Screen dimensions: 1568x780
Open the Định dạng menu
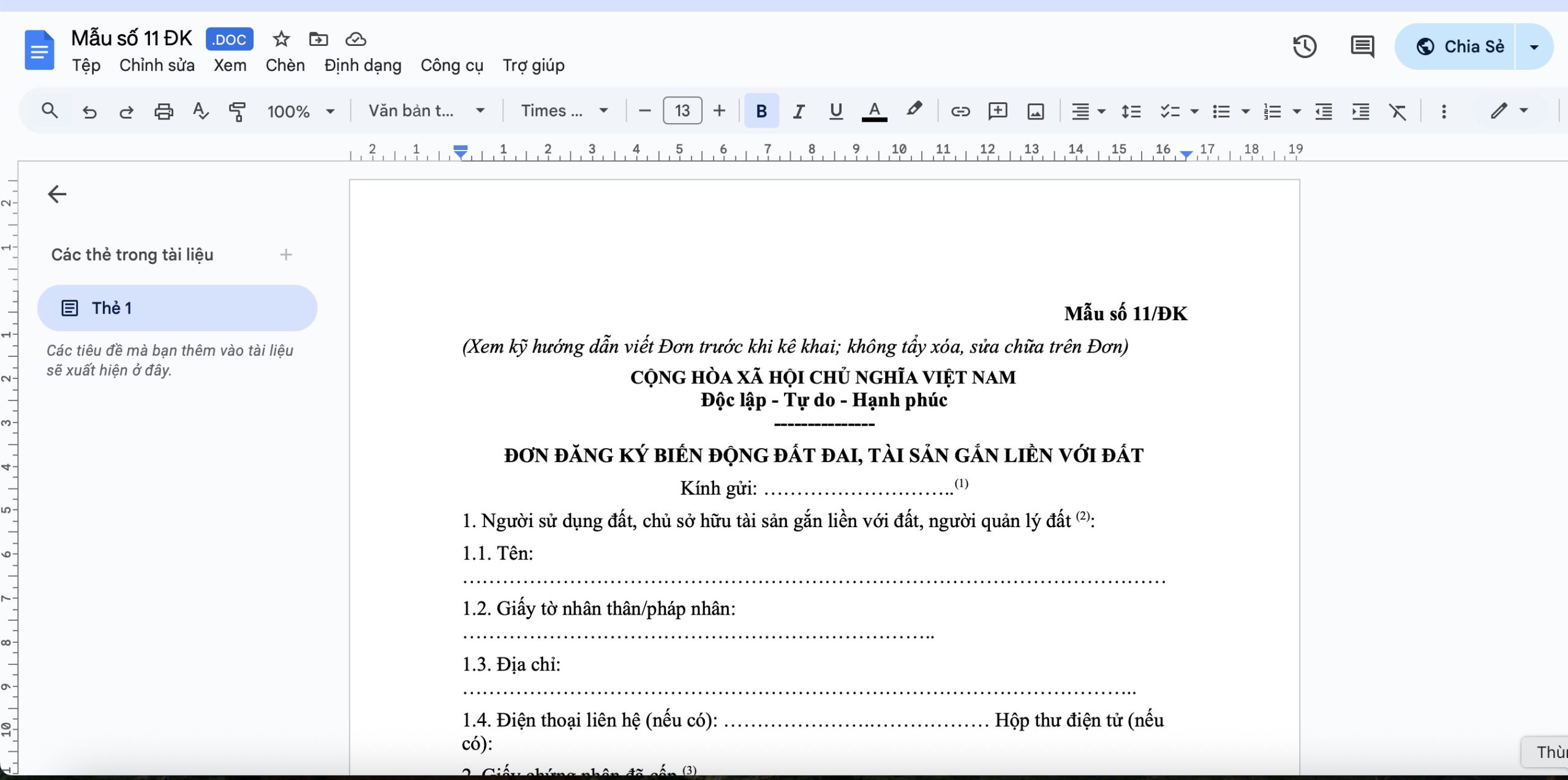pos(363,66)
